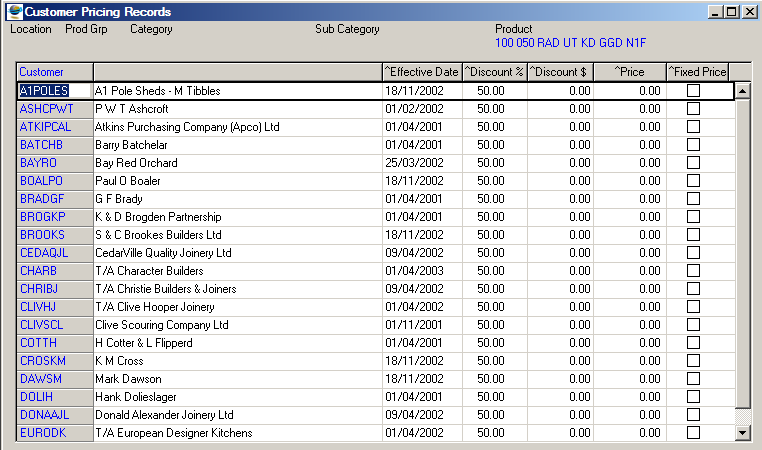762x450 pixels.
Task: Tick Fixed Price for CedarVille Quality Joinery
Action: click(x=693, y=253)
